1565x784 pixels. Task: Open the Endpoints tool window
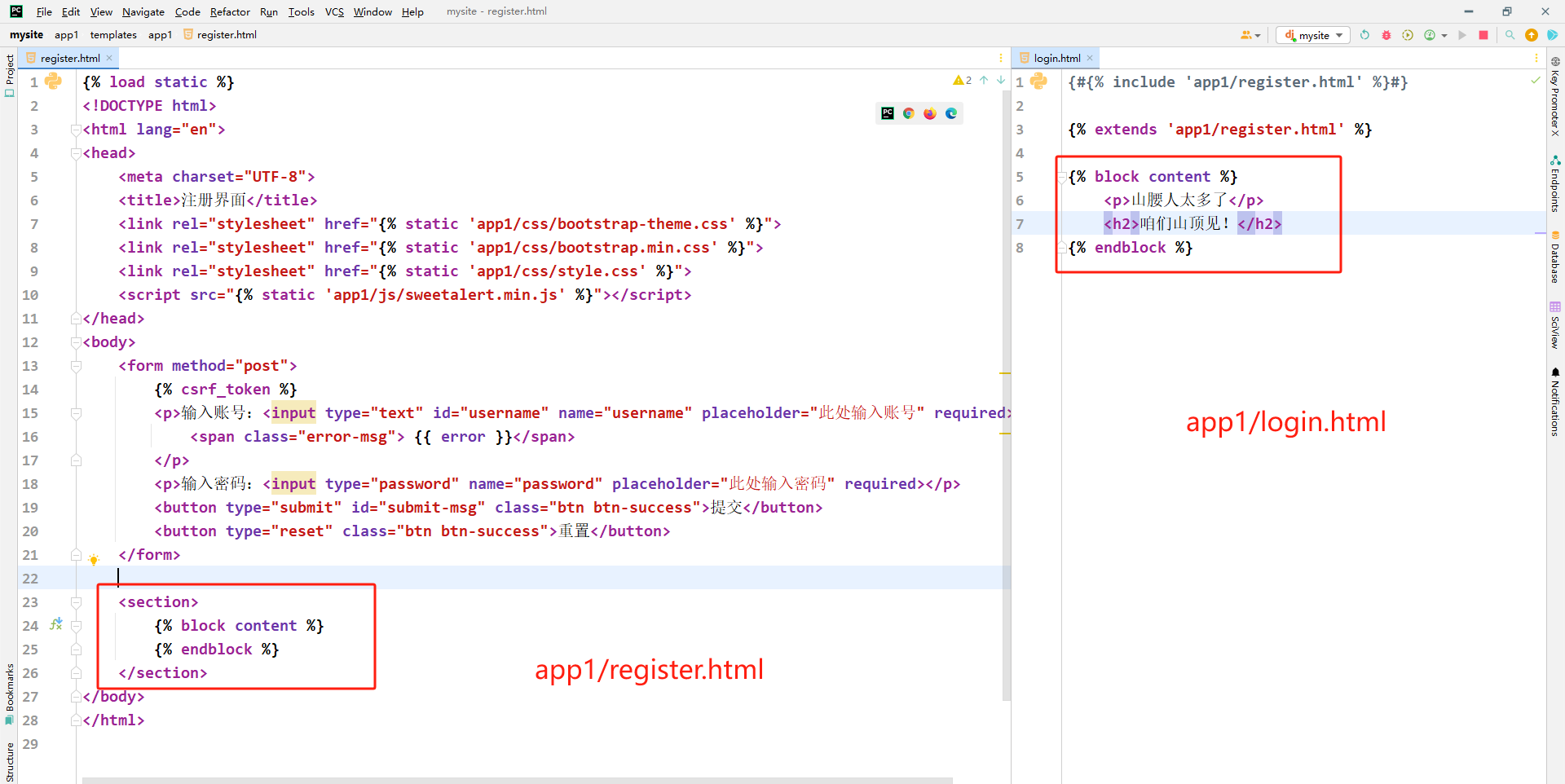(x=1555, y=184)
